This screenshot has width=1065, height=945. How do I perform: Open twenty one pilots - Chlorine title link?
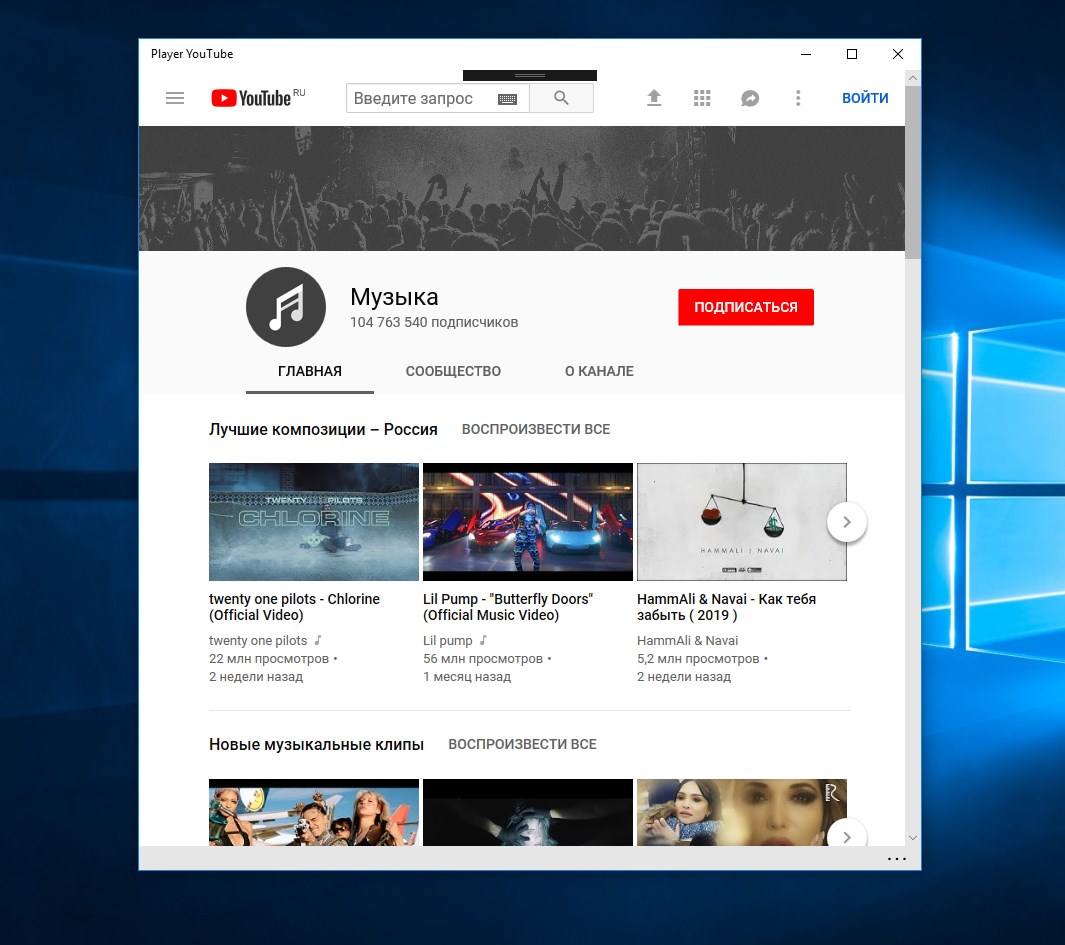click(x=294, y=607)
